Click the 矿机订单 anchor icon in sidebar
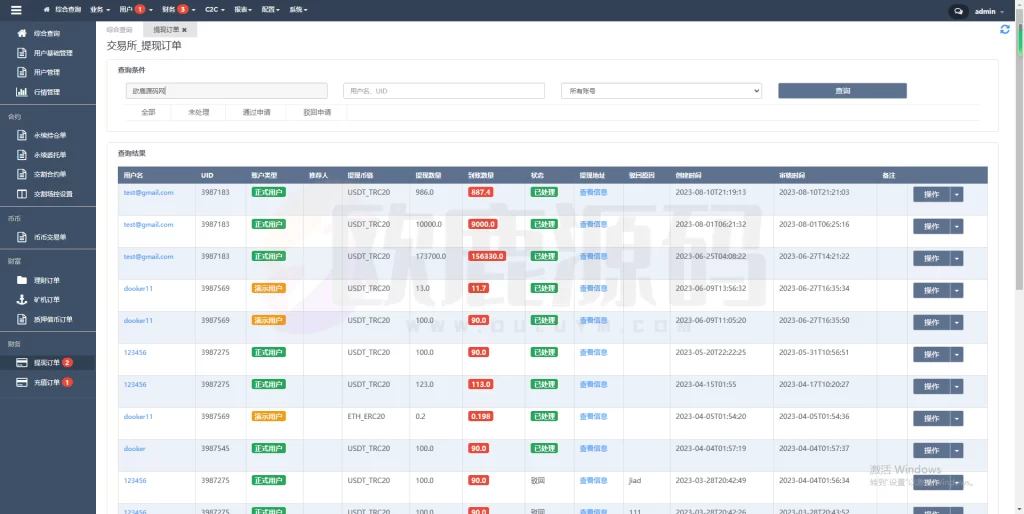The height and width of the screenshot is (514, 1024). coord(22,299)
